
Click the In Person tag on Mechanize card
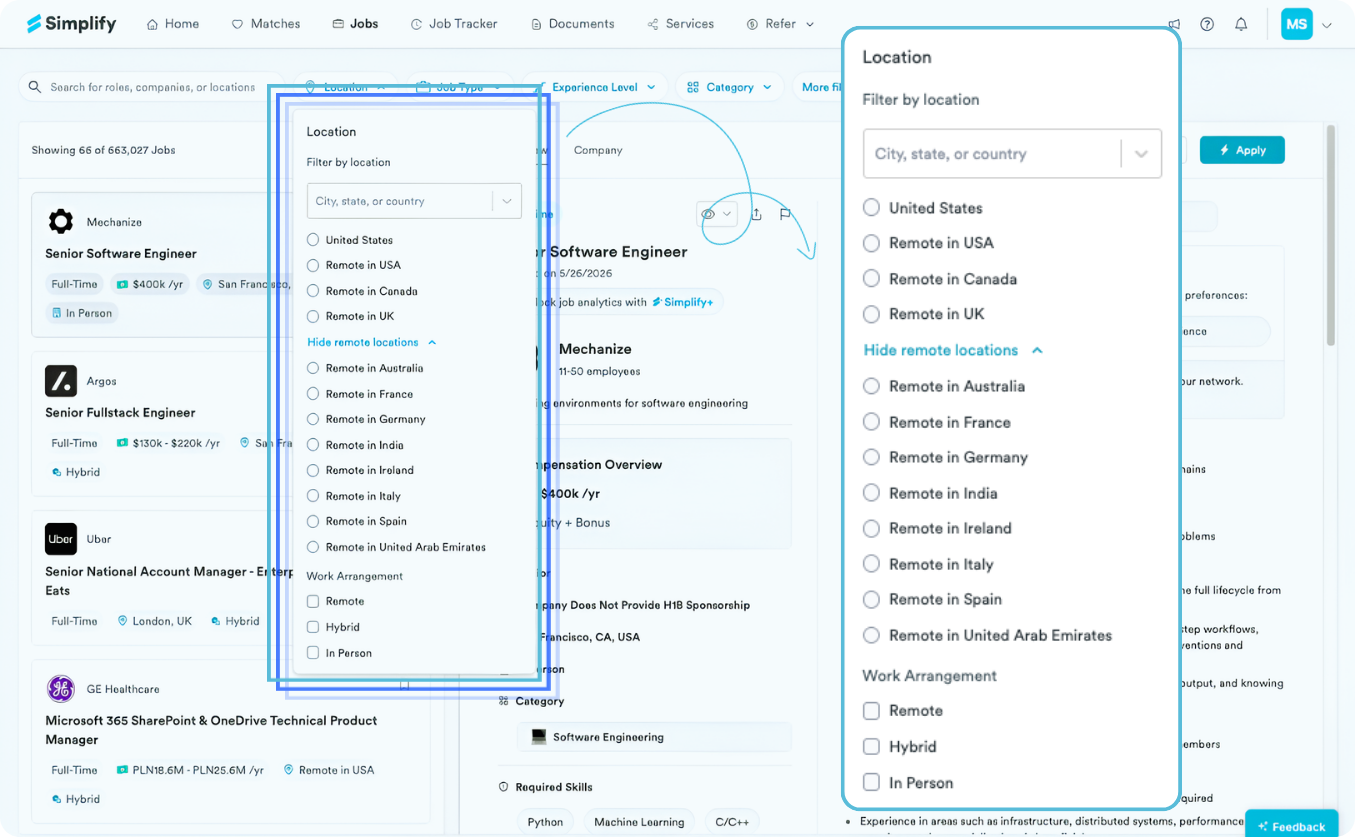point(82,313)
